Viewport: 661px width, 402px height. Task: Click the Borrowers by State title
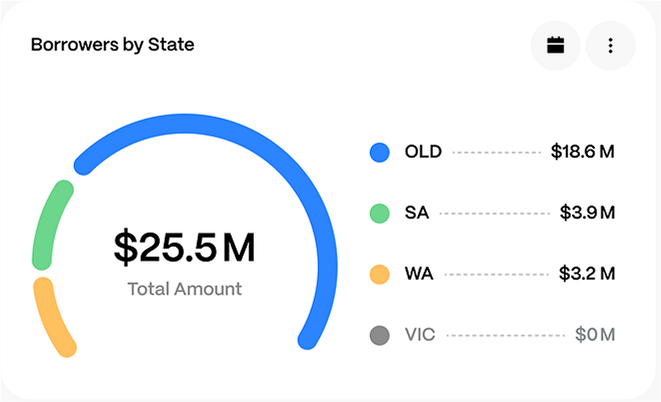112,45
